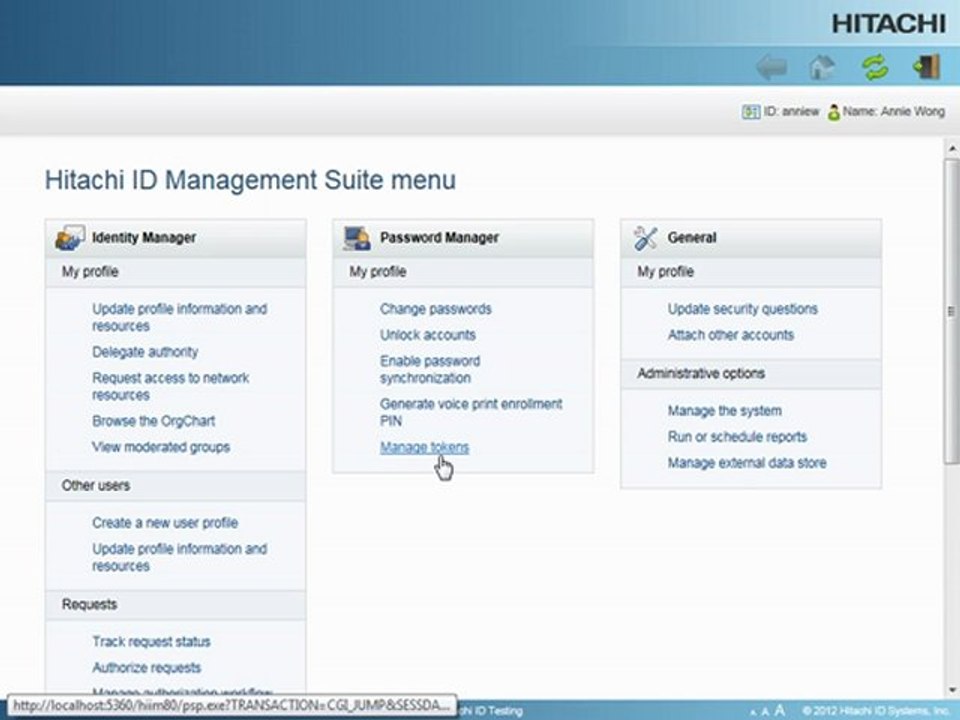Click the General heading text
The width and height of the screenshot is (960, 720).
(x=692, y=238)
